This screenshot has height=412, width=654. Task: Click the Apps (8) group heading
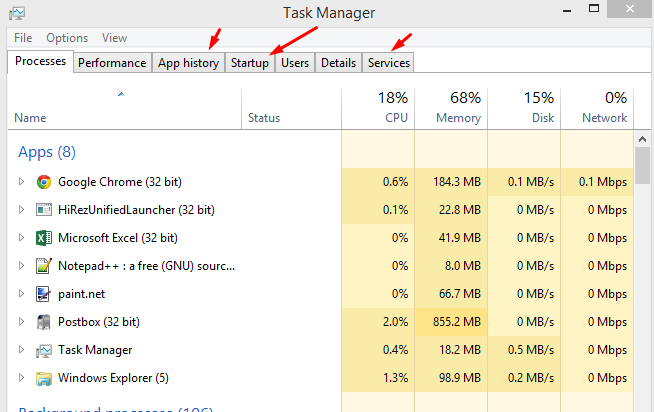pyautogui.click(x=47, y=152)
